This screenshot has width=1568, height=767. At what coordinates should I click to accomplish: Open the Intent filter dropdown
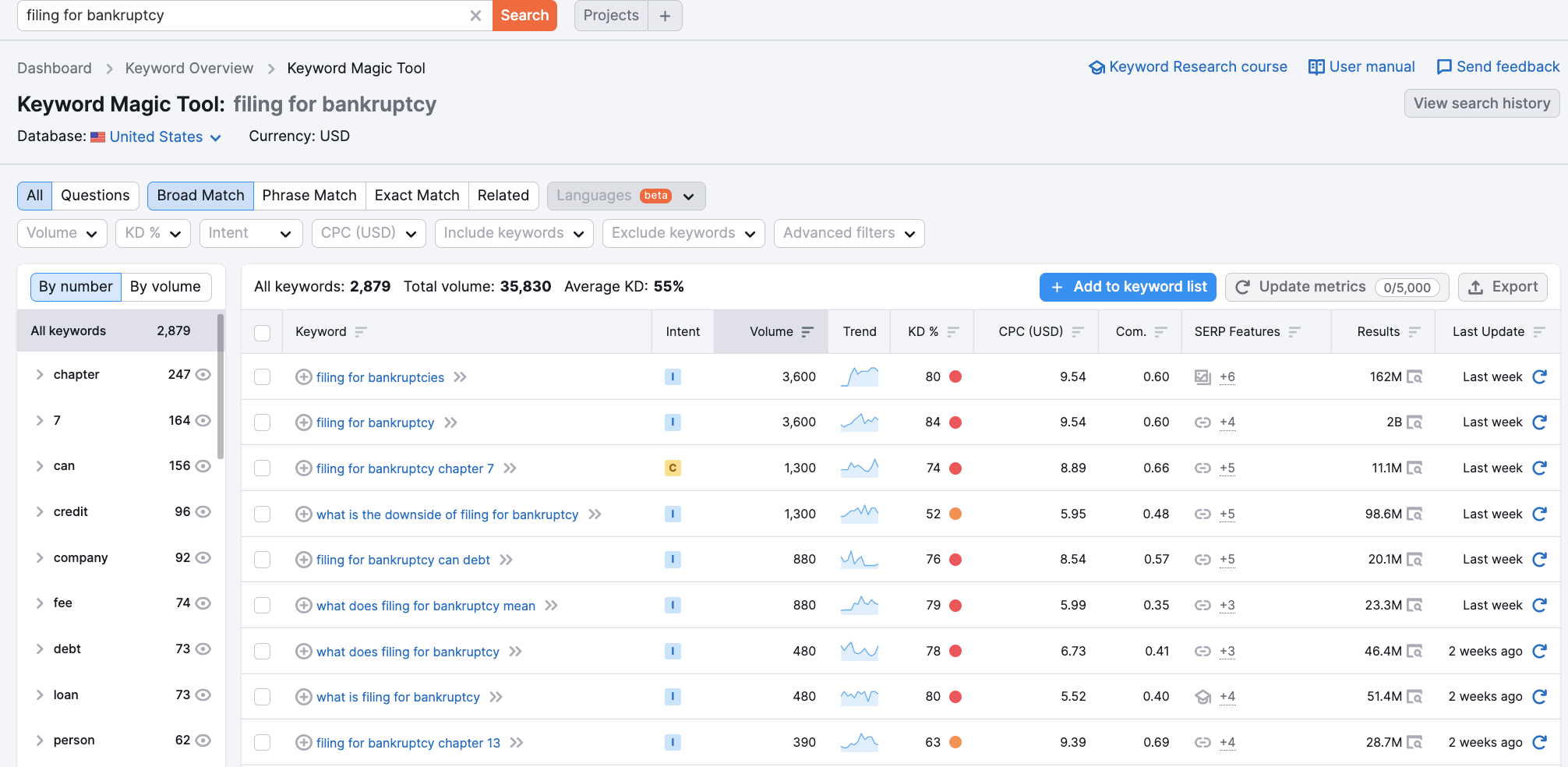pos(251,233)
